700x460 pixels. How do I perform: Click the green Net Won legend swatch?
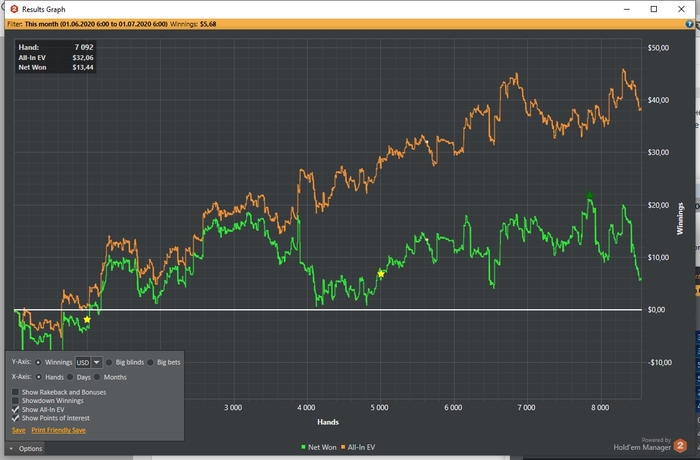coord(304,447)
